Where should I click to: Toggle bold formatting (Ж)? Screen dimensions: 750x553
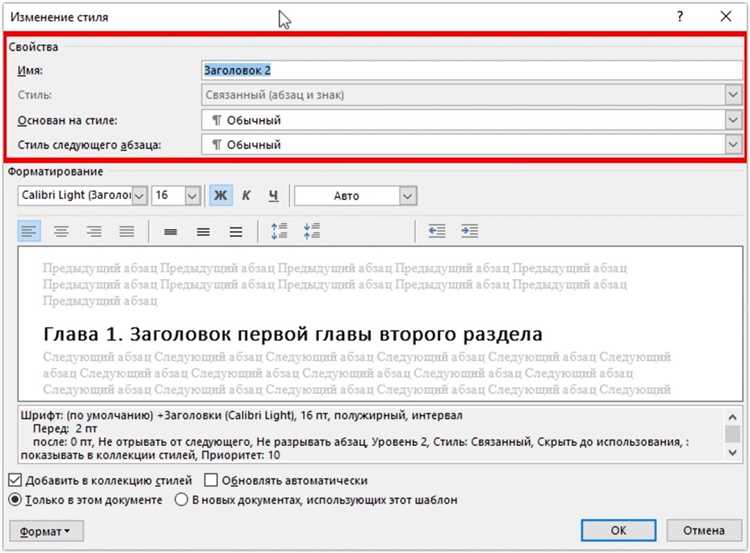(221, 195)
